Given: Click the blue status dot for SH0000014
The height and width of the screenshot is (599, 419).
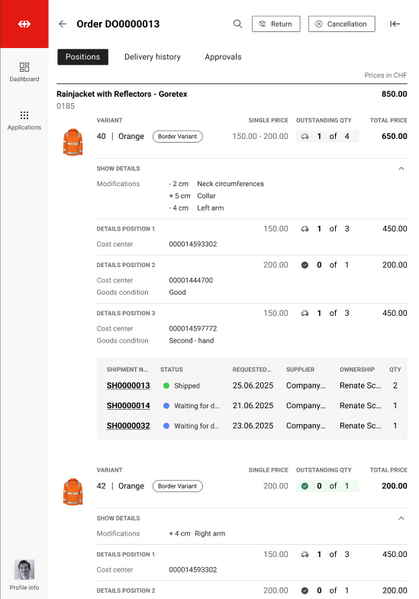Looking at the screenshot, I should pyautogui.click(x=166, y=406).
